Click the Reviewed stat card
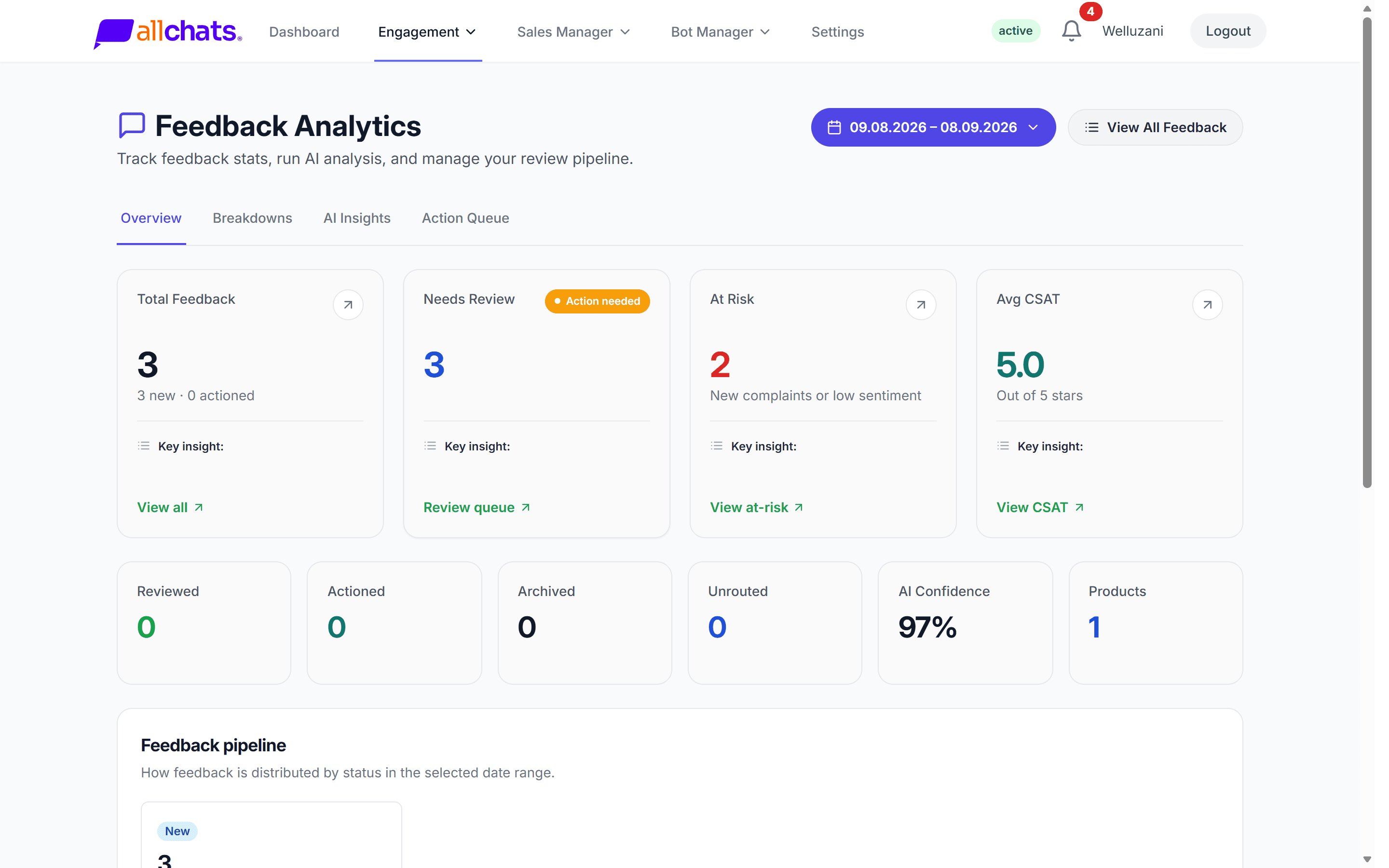Image resolution: width=1389 pixels, height=868 pixels. click(x=204, y=623)
